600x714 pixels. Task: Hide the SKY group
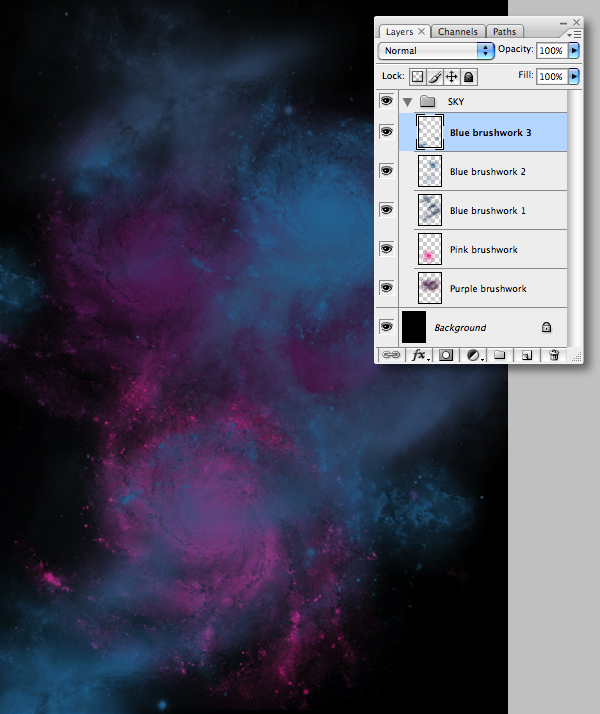(386, 101)
